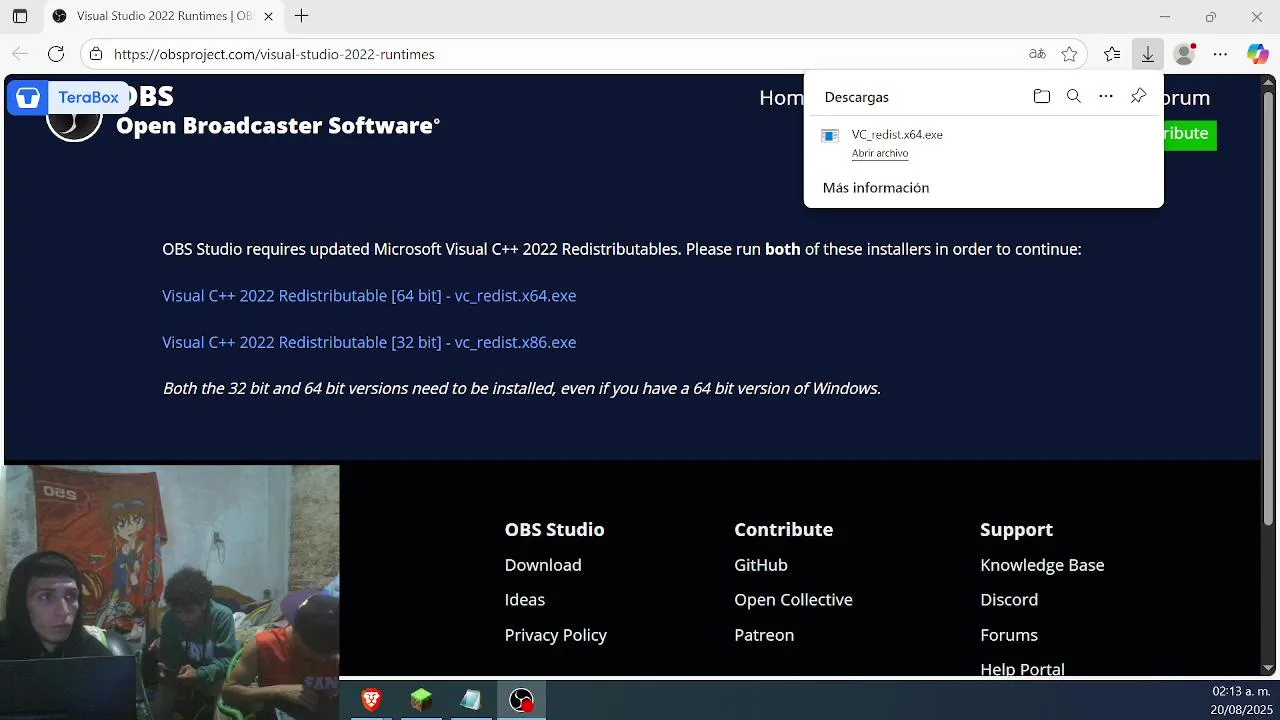1280x720 pixels.
Task: Open the footer Forums link
Action: (1009, 635)
